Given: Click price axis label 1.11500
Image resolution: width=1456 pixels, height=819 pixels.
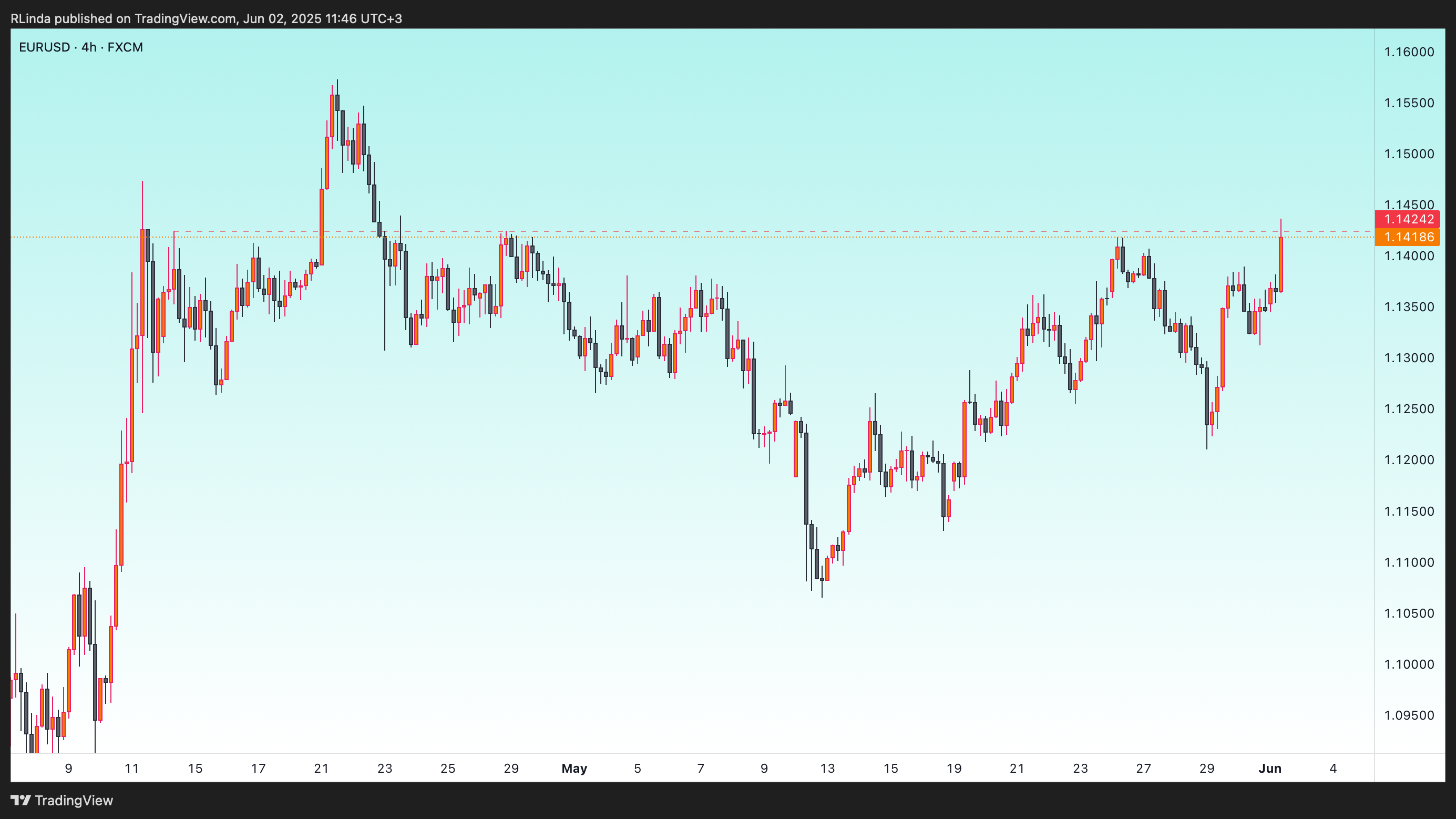Looking at the screenshot, I should point(1409,511).
